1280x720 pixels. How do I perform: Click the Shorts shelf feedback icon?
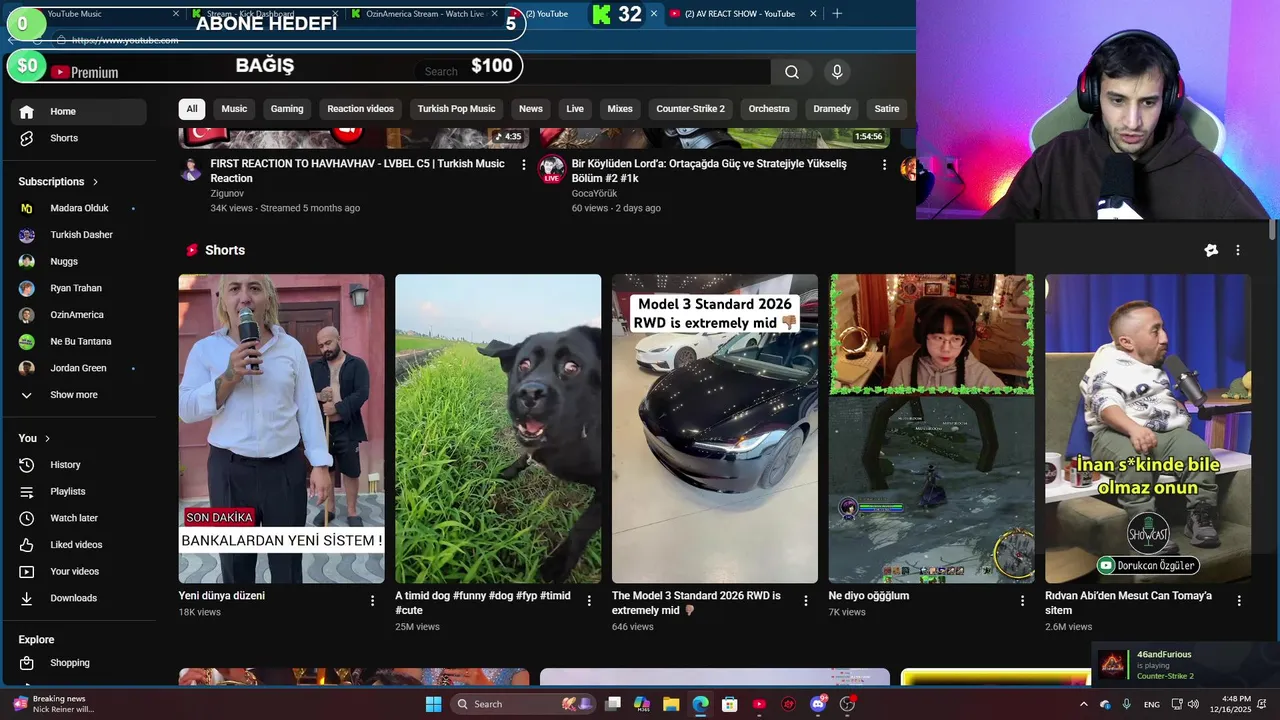(x=1211, y=250)
